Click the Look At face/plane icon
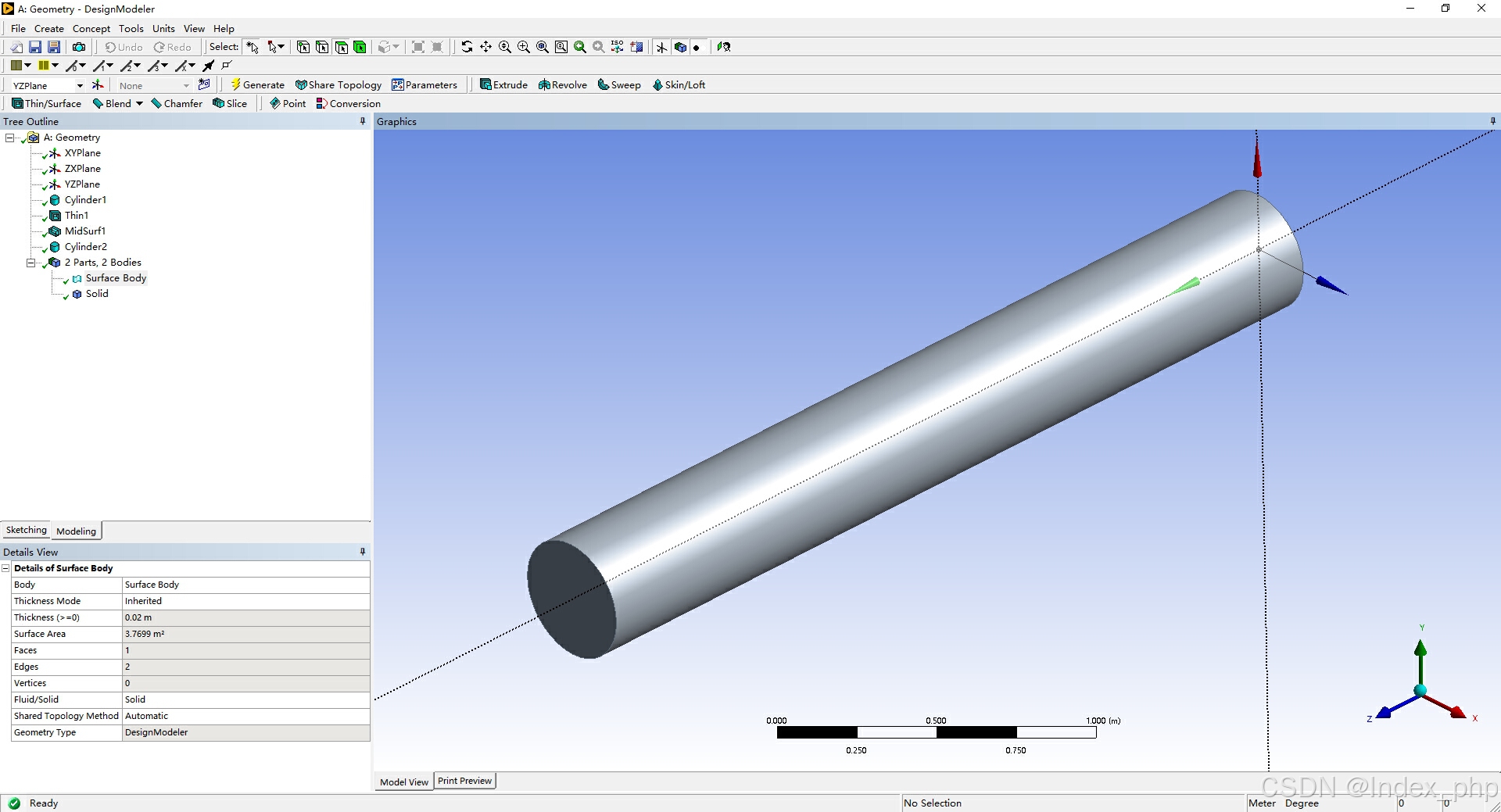 (724, 47)
